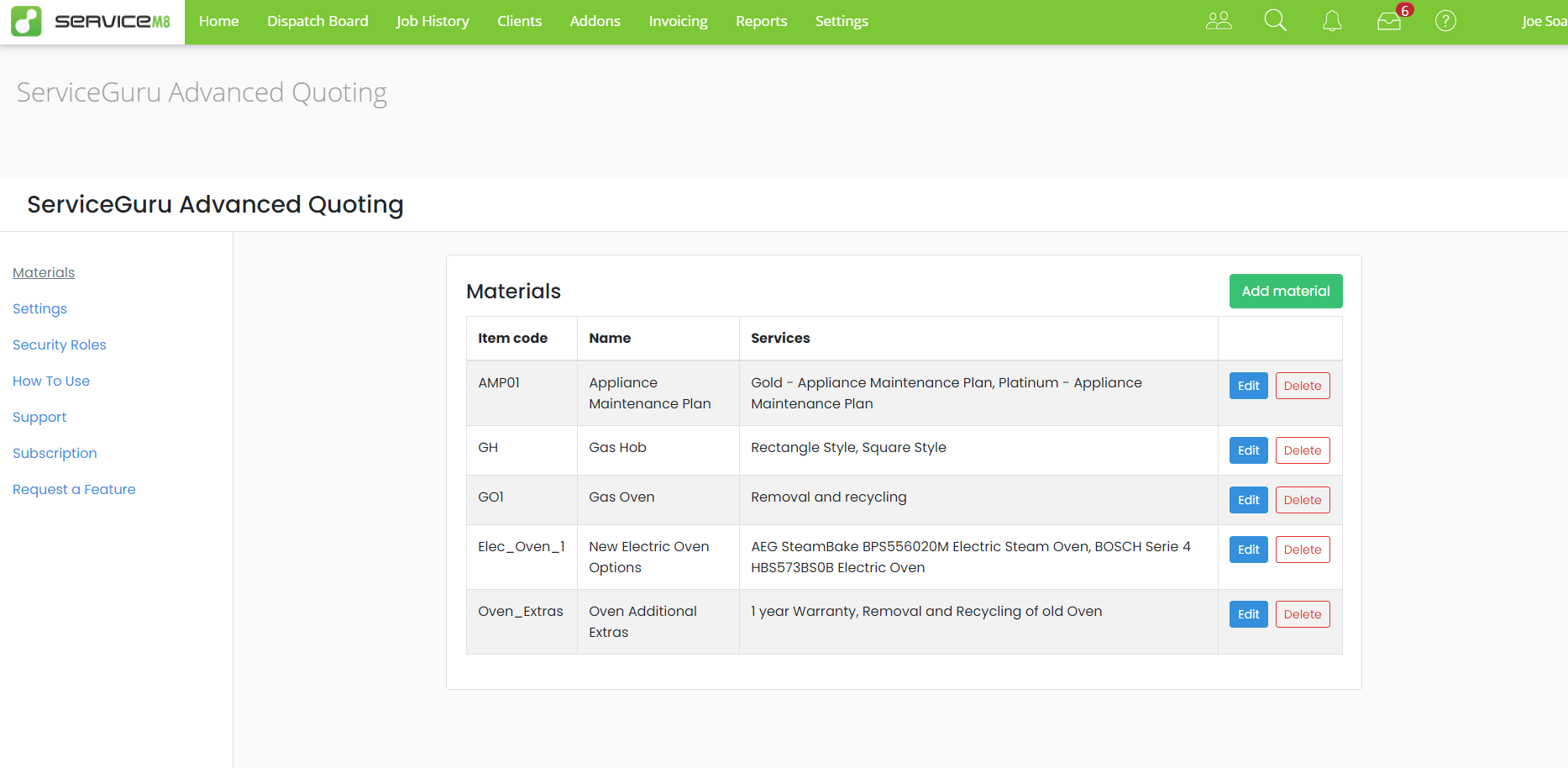Open the Home menu
Viewport: 1568px width, 768px height.
click(x=218, y=21)
